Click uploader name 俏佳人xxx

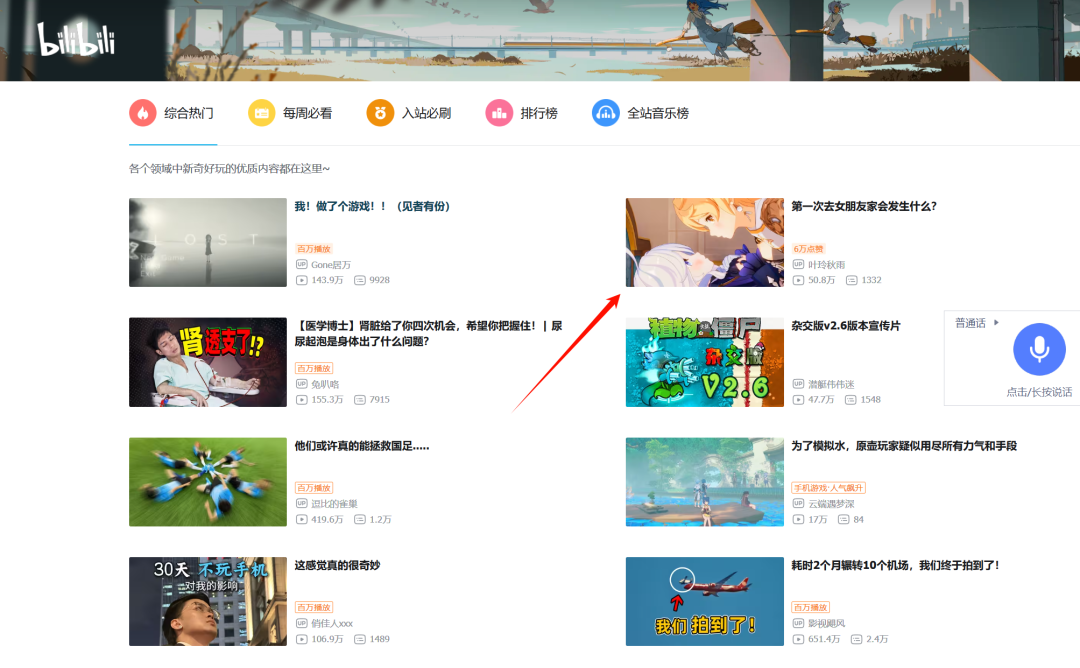pos(332,623)
